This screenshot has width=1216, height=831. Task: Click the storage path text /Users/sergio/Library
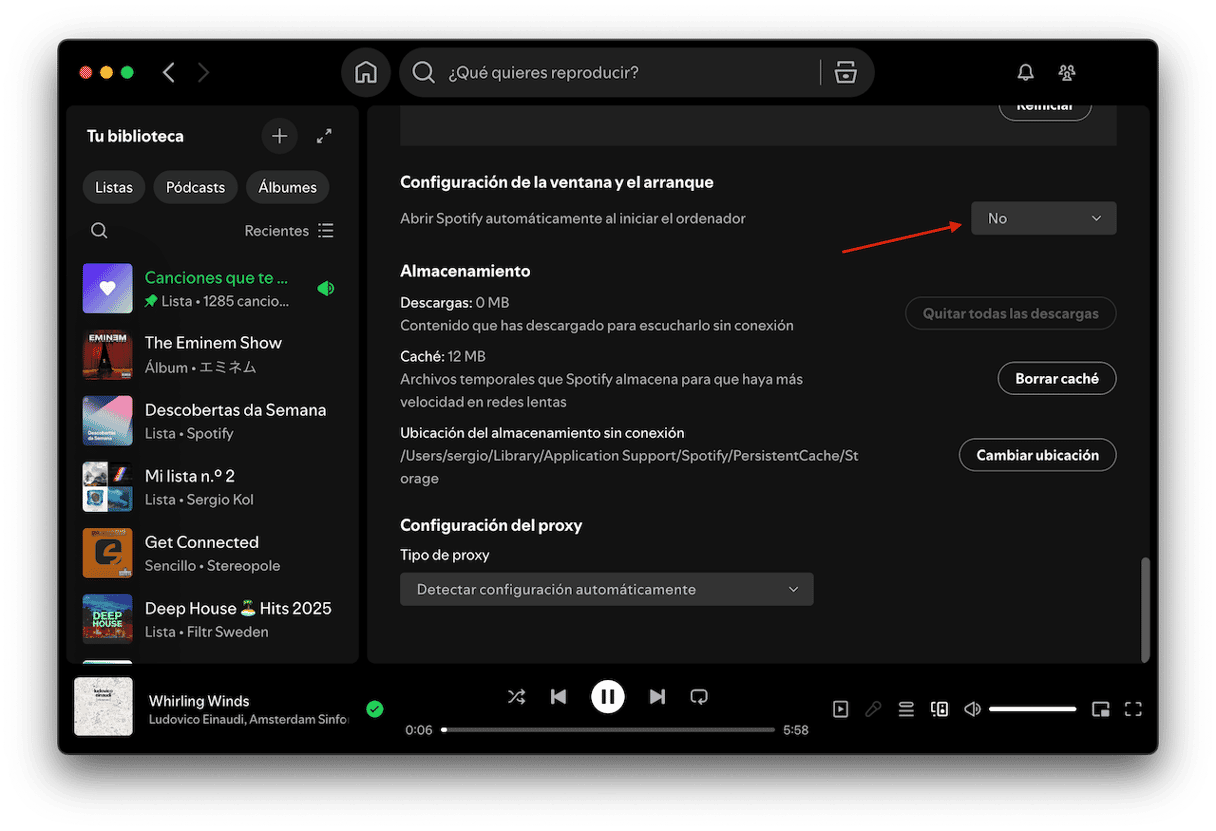pyautogui.click(x=629, y=467)
